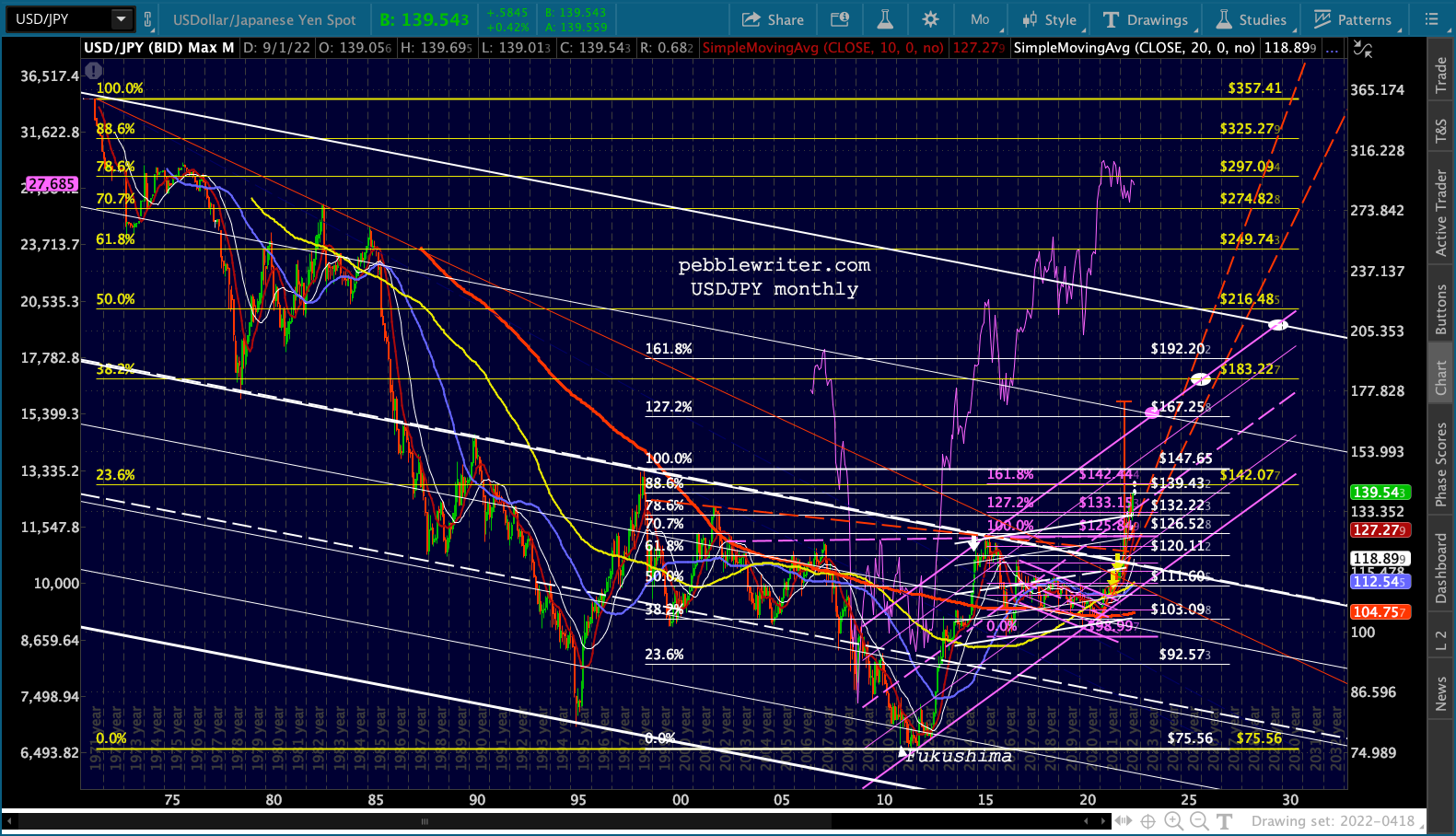
Task: Switch to the T&S side tab
Action: coord(1441,131)
